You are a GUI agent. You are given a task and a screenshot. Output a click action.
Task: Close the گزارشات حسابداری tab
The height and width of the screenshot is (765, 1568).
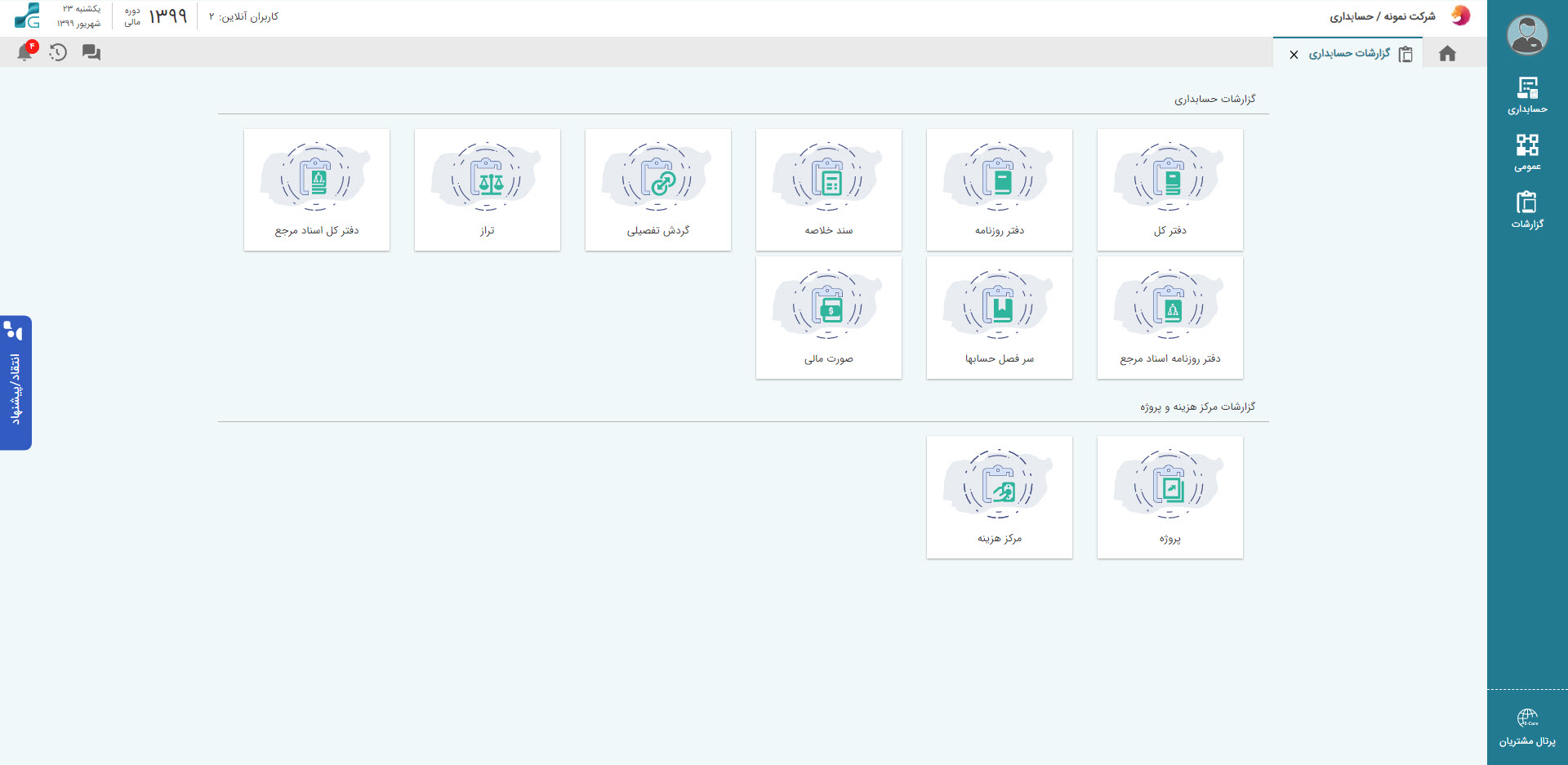(x=1294, y=55)
